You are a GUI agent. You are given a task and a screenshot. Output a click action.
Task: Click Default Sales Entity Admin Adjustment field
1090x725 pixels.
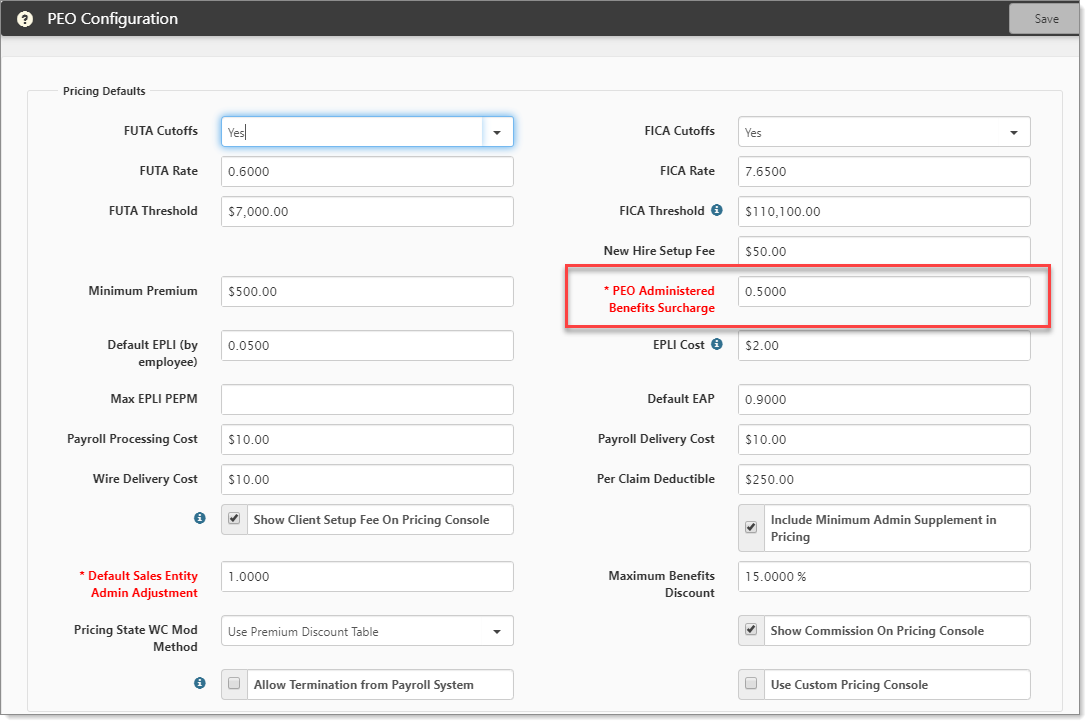point(367,576)
